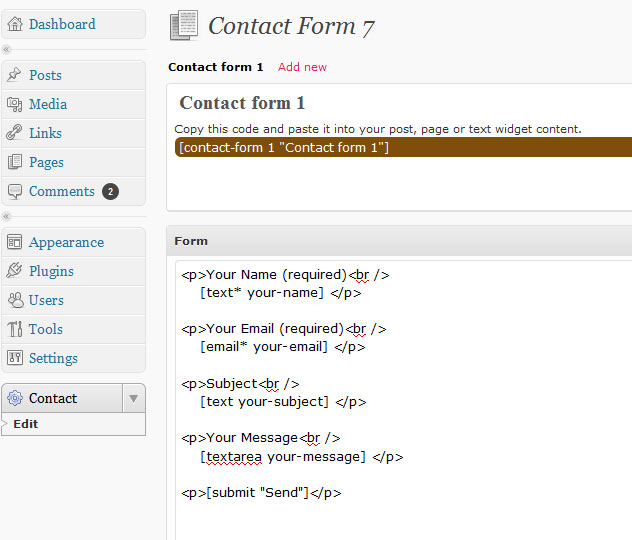Screen dimensions: 632x540
Task: Select the contact-form shortcode field
Action: 403,147
